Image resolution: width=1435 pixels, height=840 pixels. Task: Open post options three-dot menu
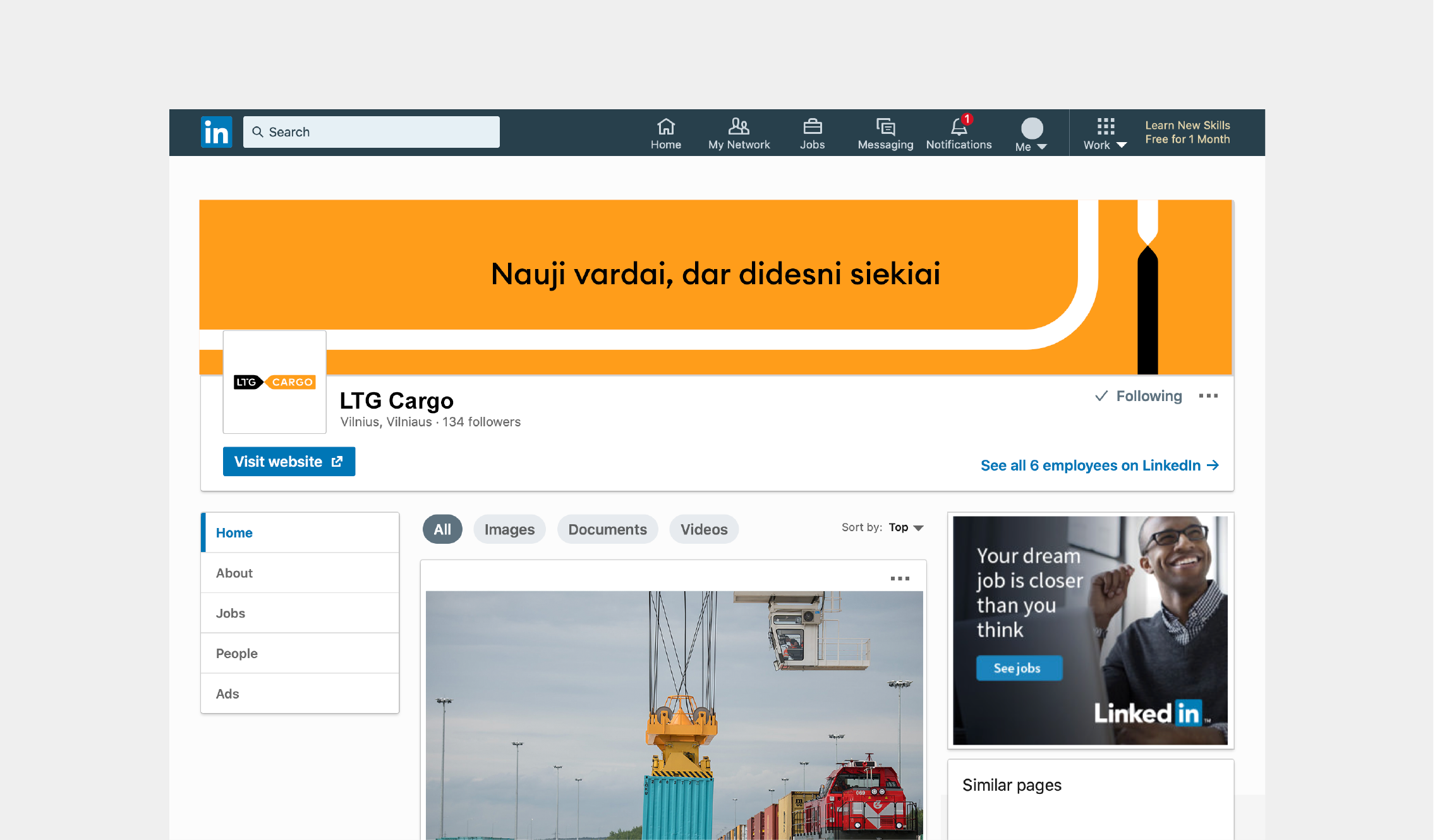(900, 579)
